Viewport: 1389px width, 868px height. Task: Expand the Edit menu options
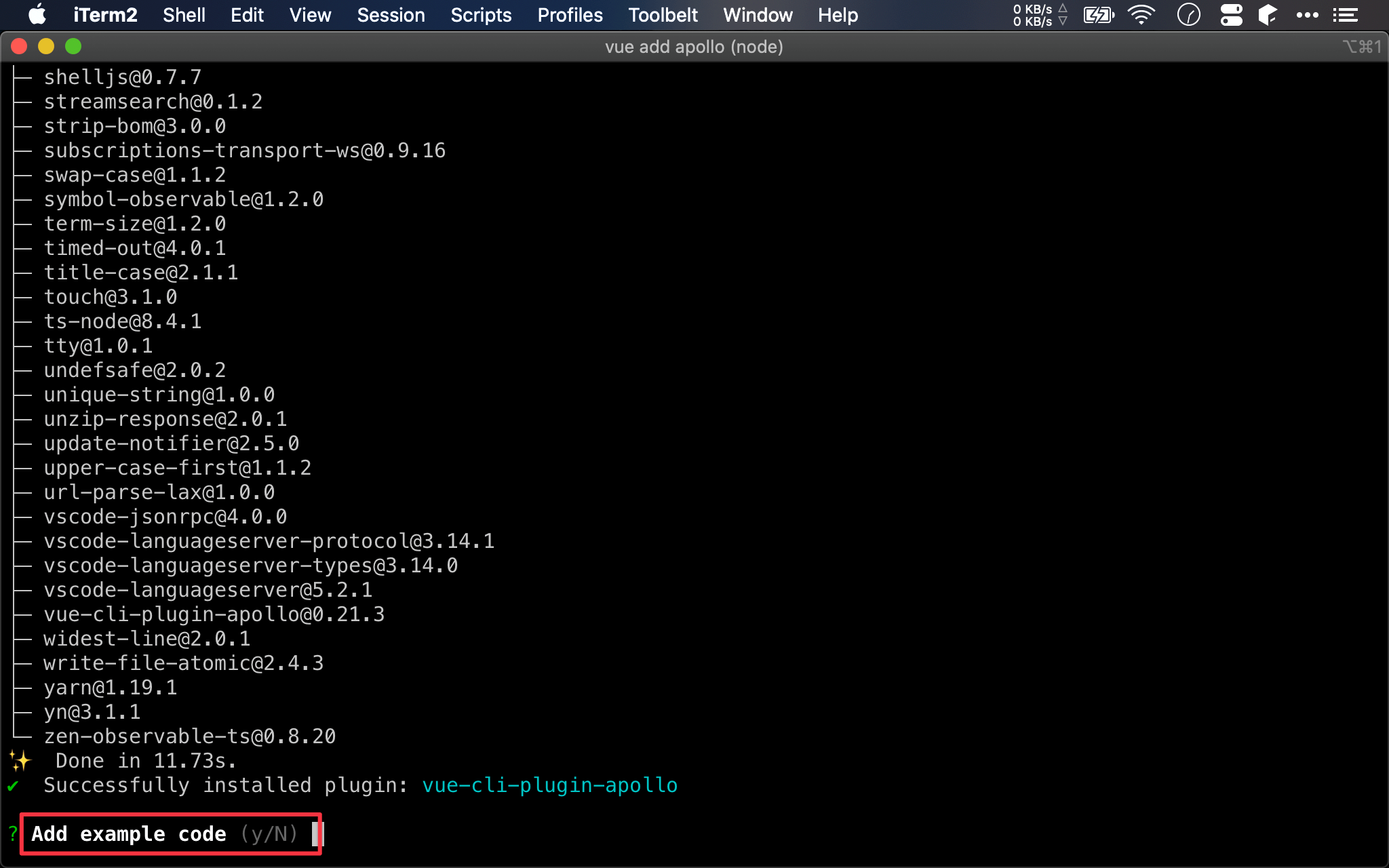tap(246, 15)
